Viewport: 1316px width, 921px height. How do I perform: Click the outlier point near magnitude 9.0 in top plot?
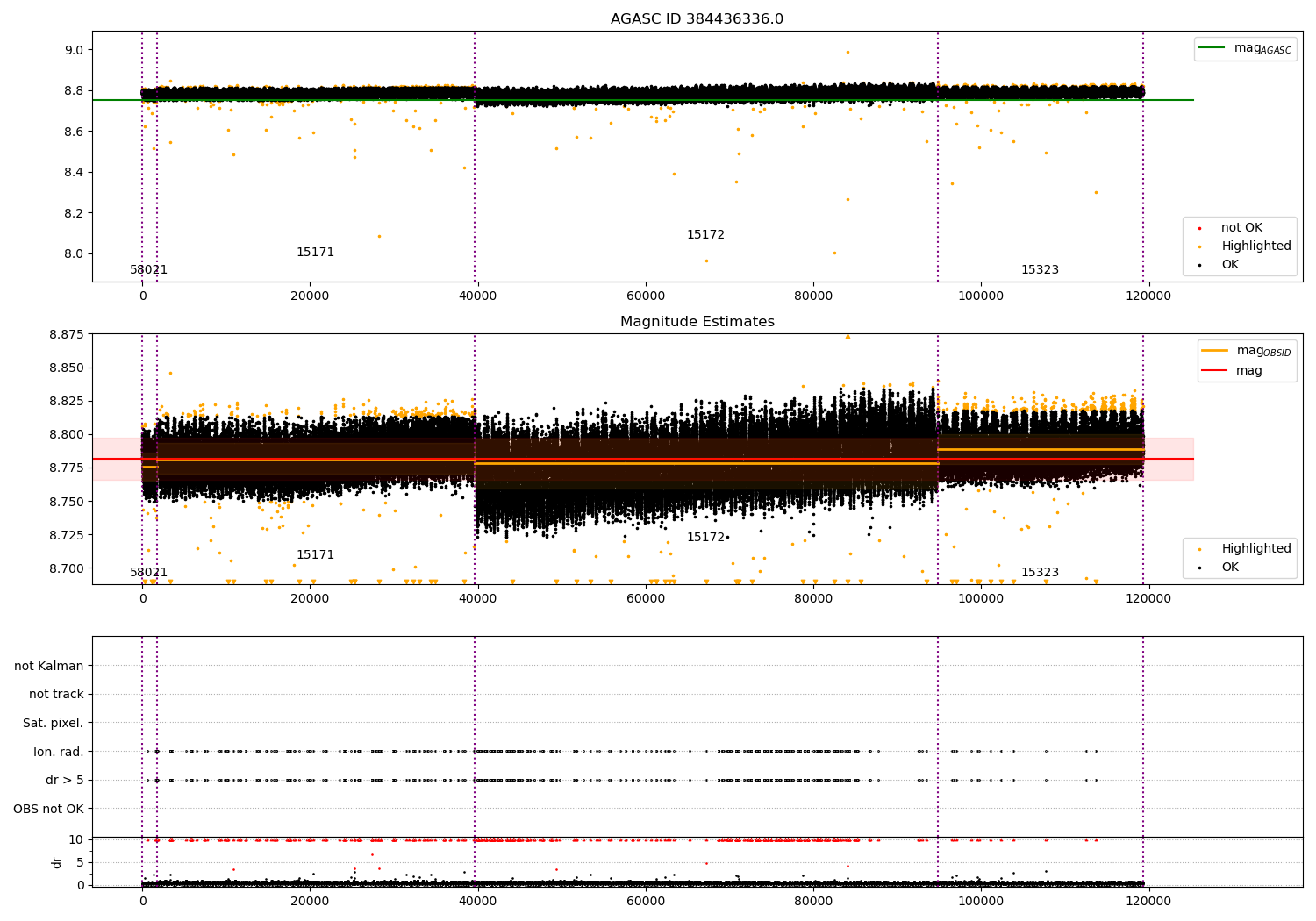click(848, 52)
